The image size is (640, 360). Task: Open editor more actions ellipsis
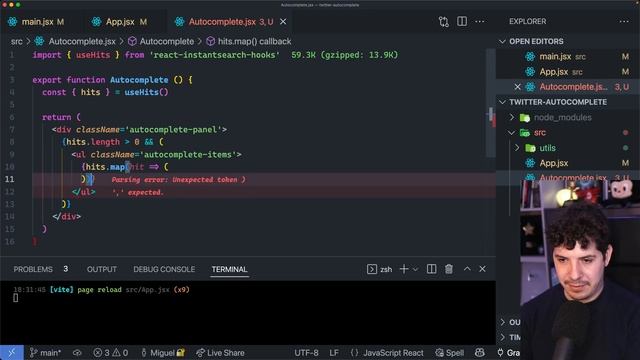click(x=480, y=22)
